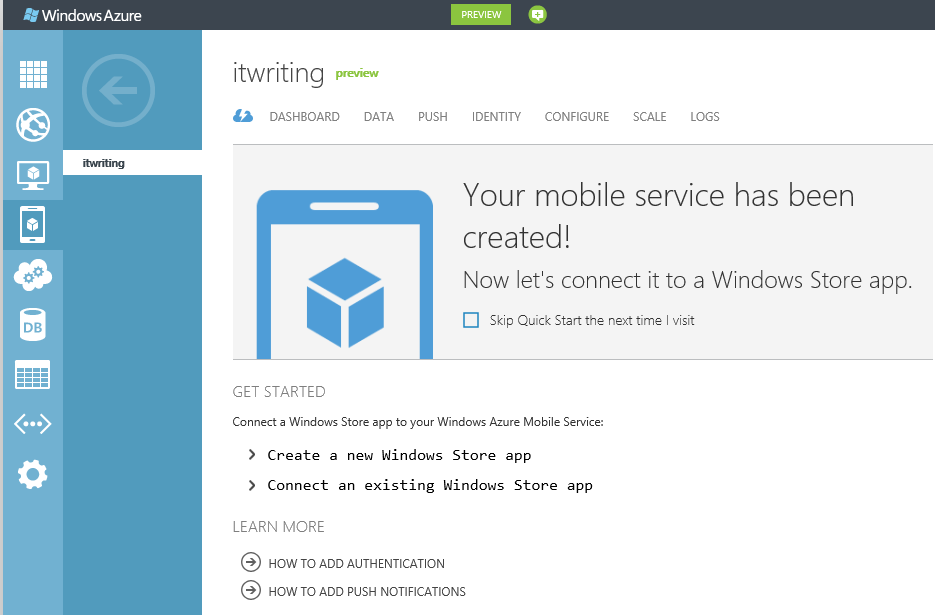
Task: Open Storage table icon in sidebar
Action: pos(33,375)
